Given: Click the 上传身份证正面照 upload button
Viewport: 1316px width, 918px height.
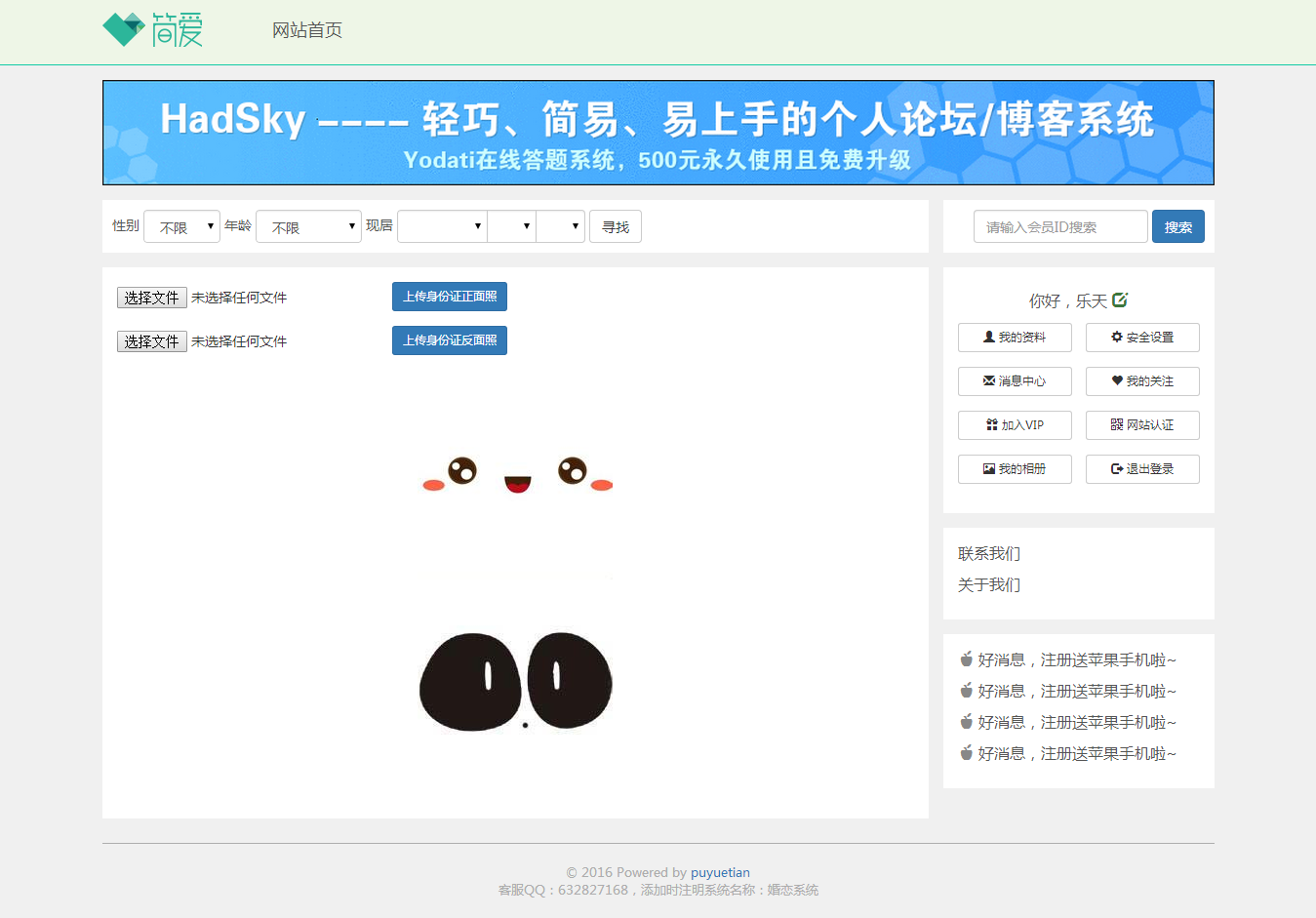Looking at the screenshot, I should click(x=450, y=297).
